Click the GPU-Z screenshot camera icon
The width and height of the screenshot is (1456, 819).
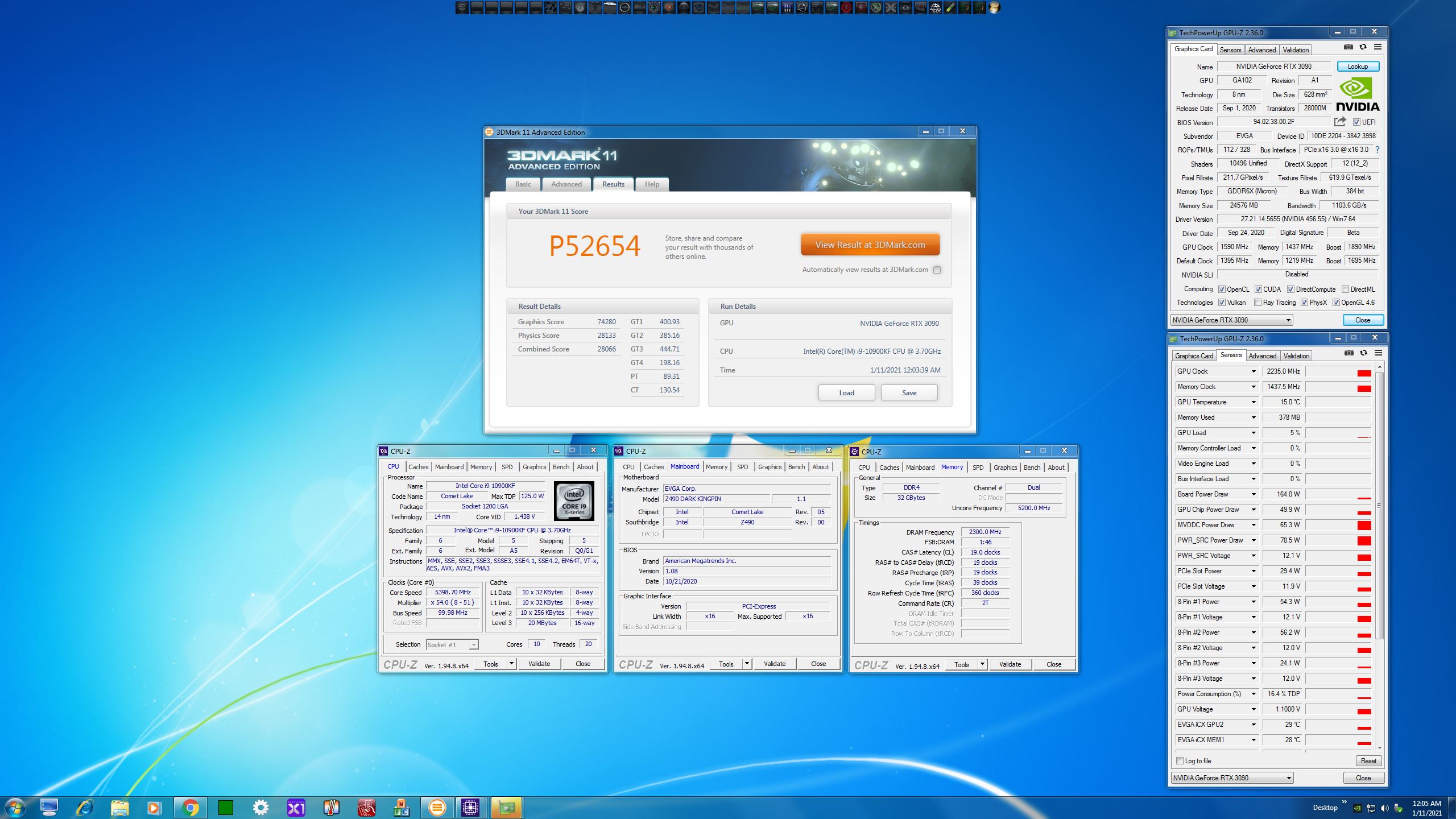[1348, 47]
